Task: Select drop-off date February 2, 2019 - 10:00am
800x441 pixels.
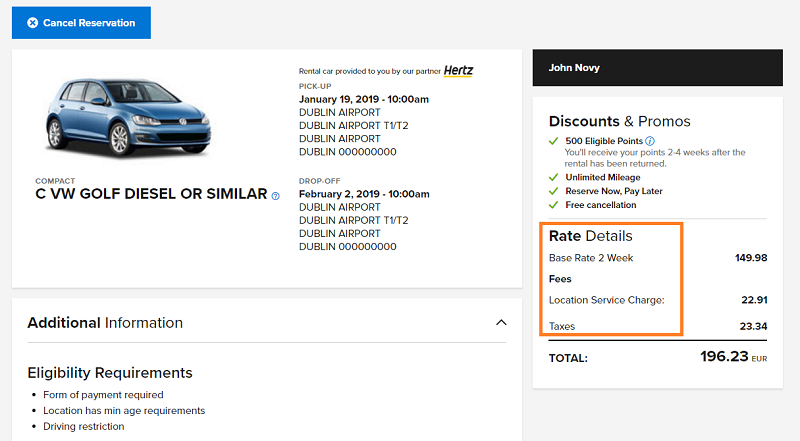Action: 364,194
